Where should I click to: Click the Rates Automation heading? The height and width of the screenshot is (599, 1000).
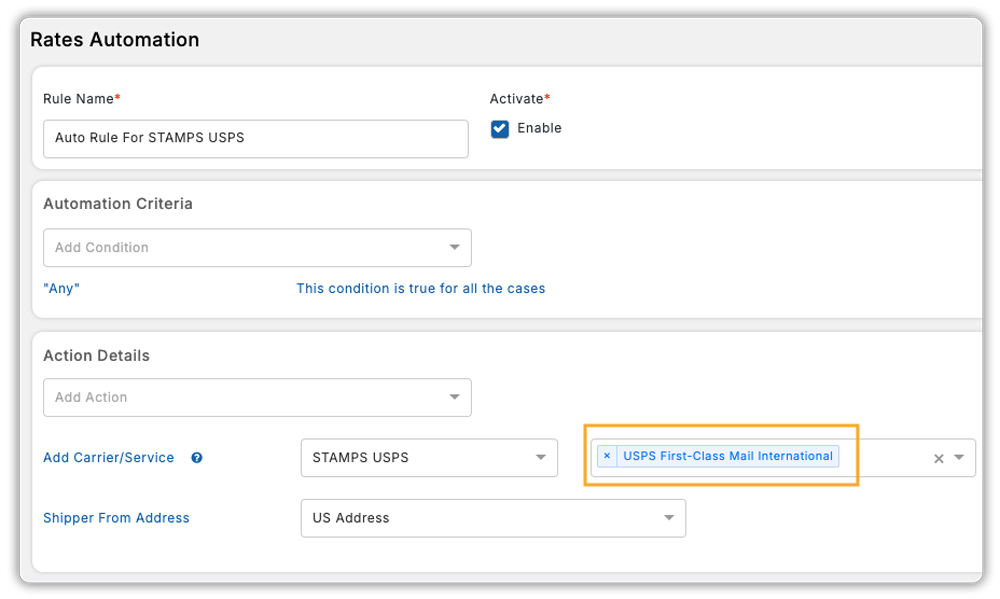click(x=115, y=40)
